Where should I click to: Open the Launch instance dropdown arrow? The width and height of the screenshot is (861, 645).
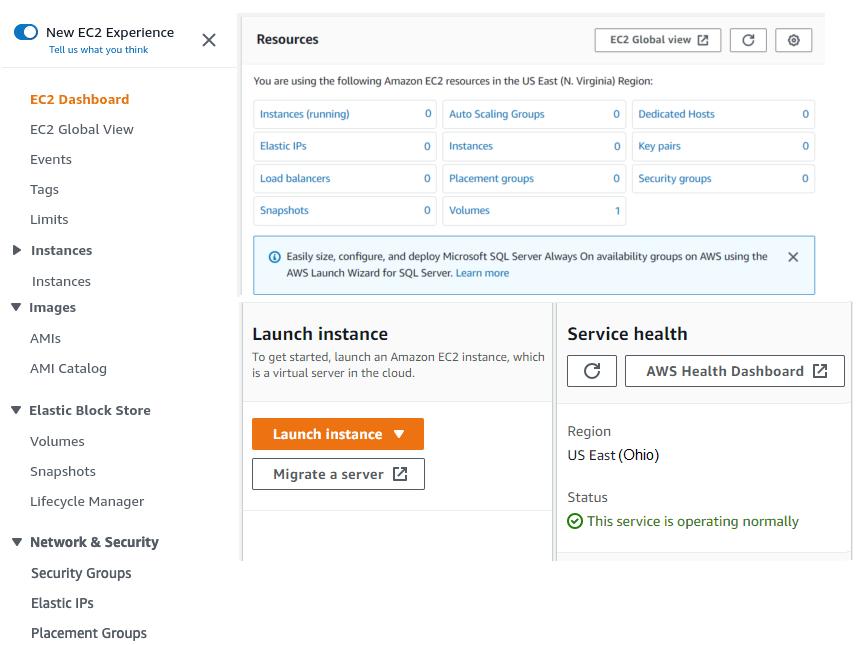(399, 434)
